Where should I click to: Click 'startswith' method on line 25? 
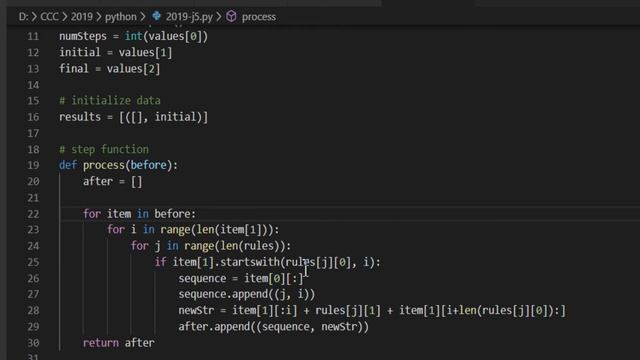[250, 262]
